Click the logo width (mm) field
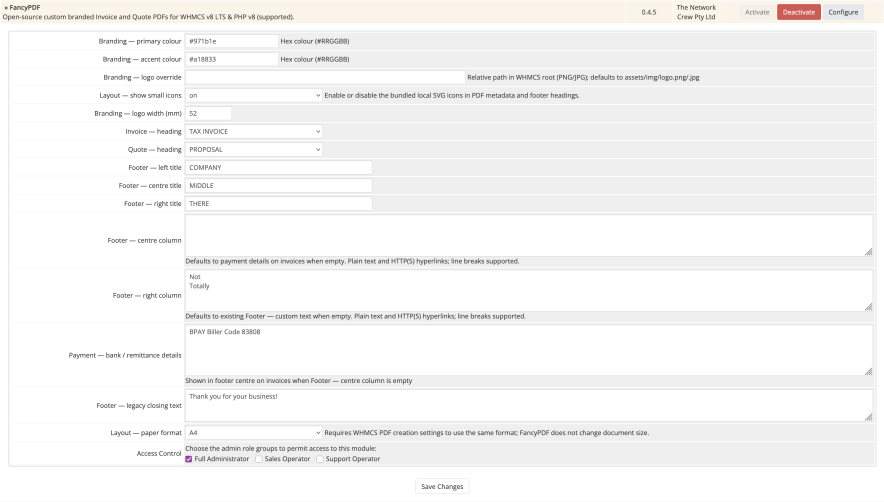 [208, 113]
